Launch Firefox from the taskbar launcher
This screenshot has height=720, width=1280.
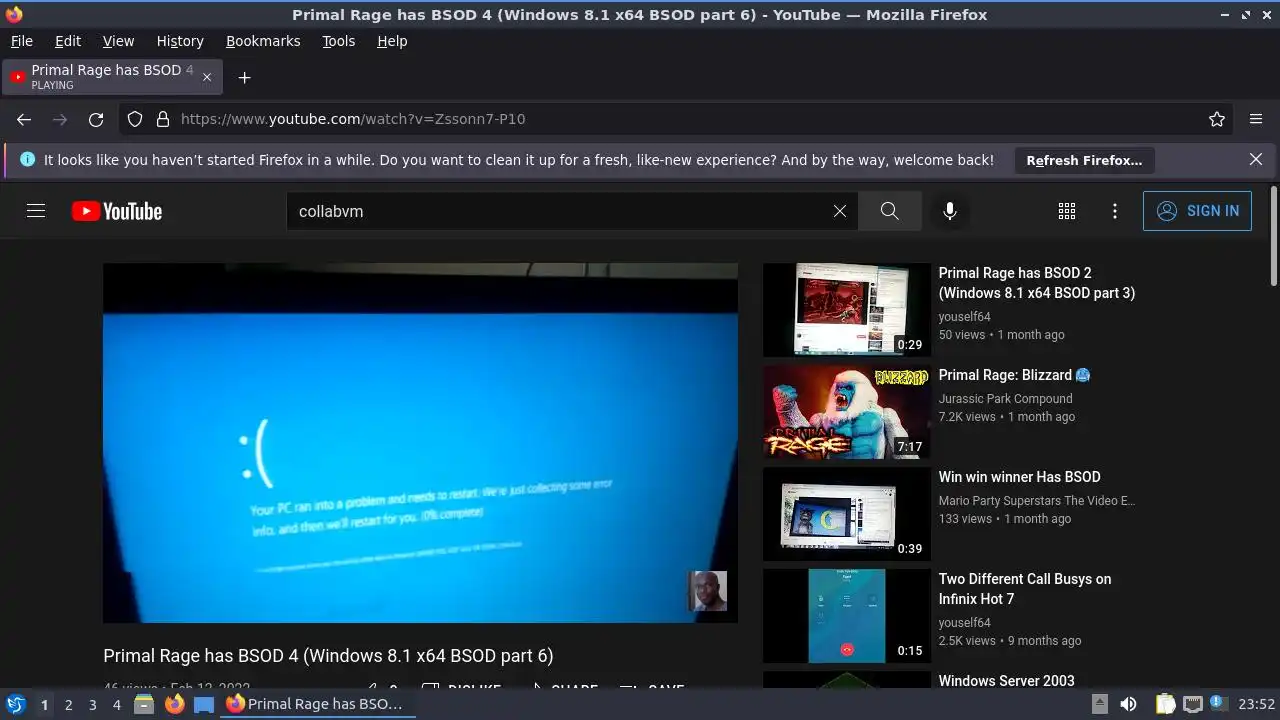174,704
